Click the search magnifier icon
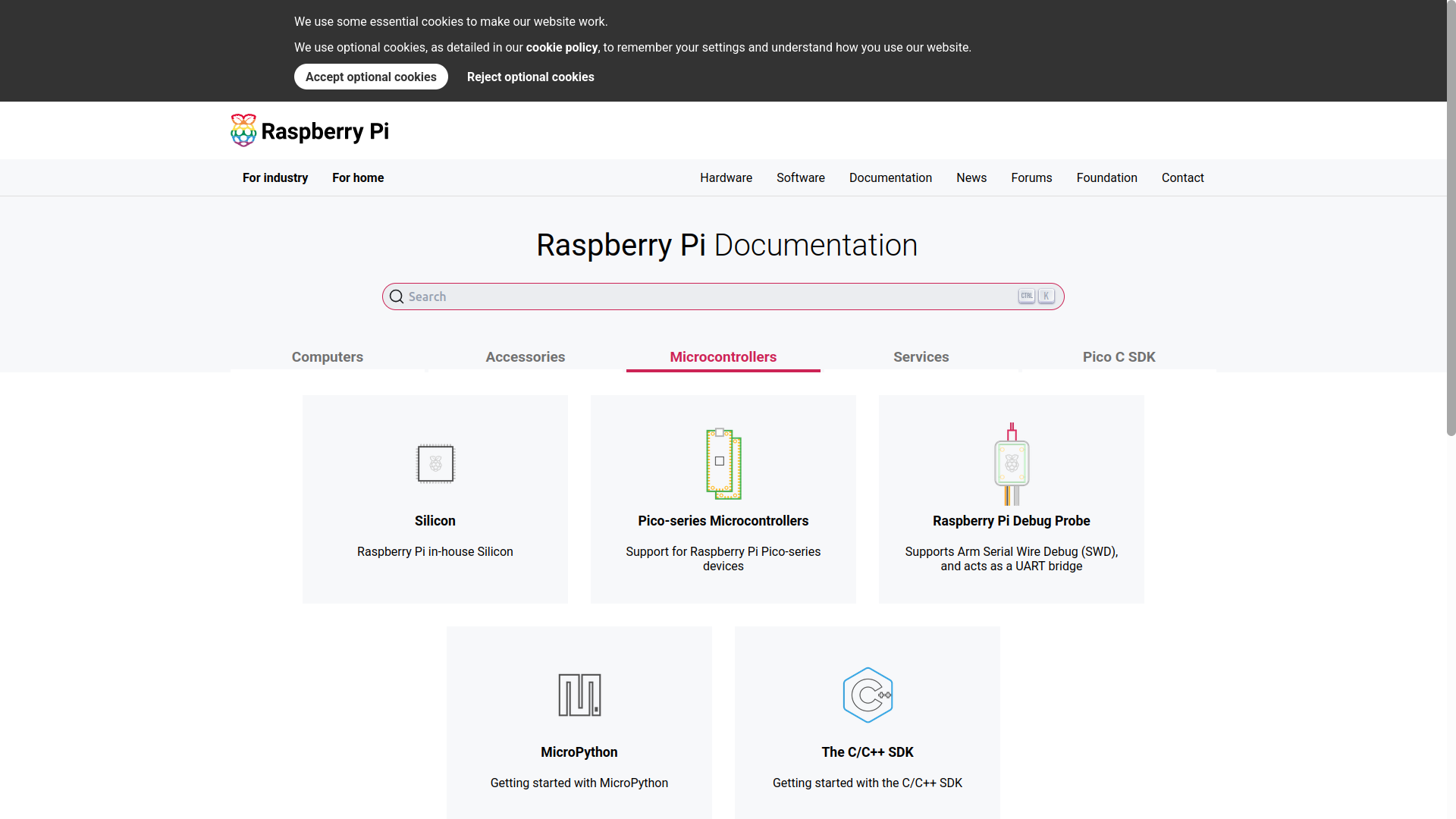Screen dimensions: 1456x819 [x=397, y=297]
